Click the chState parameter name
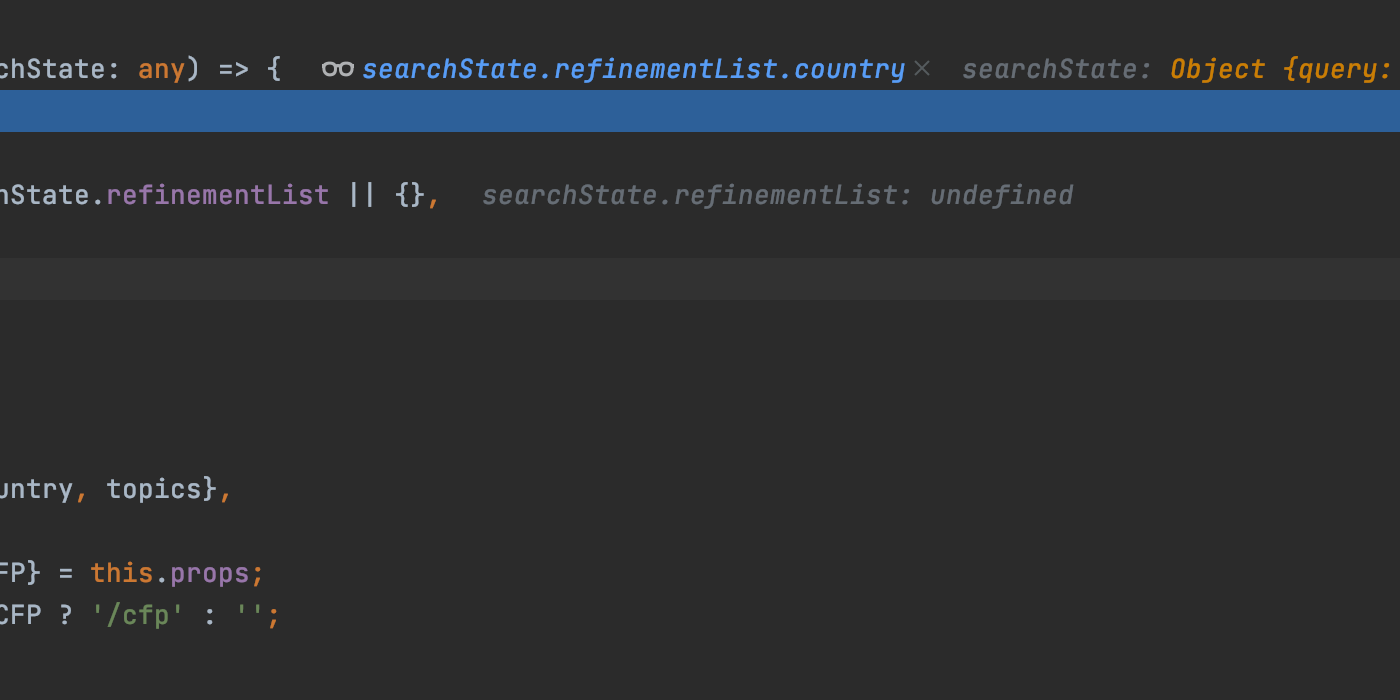1400x700 pixels. click(52, 69)
